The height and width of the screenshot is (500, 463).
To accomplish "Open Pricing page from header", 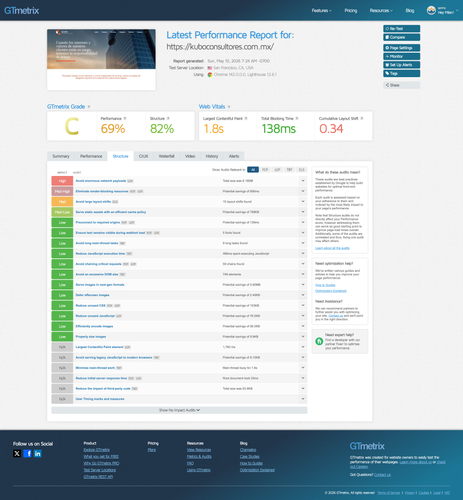I will coord(351,11).
